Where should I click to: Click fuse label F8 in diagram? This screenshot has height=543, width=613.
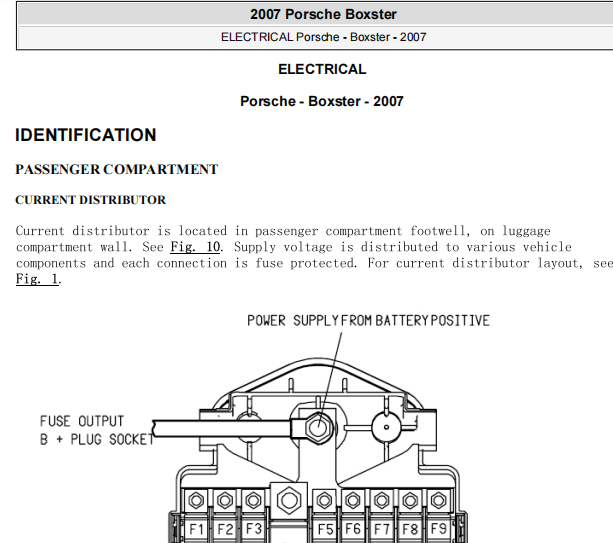tap(410, 529)
